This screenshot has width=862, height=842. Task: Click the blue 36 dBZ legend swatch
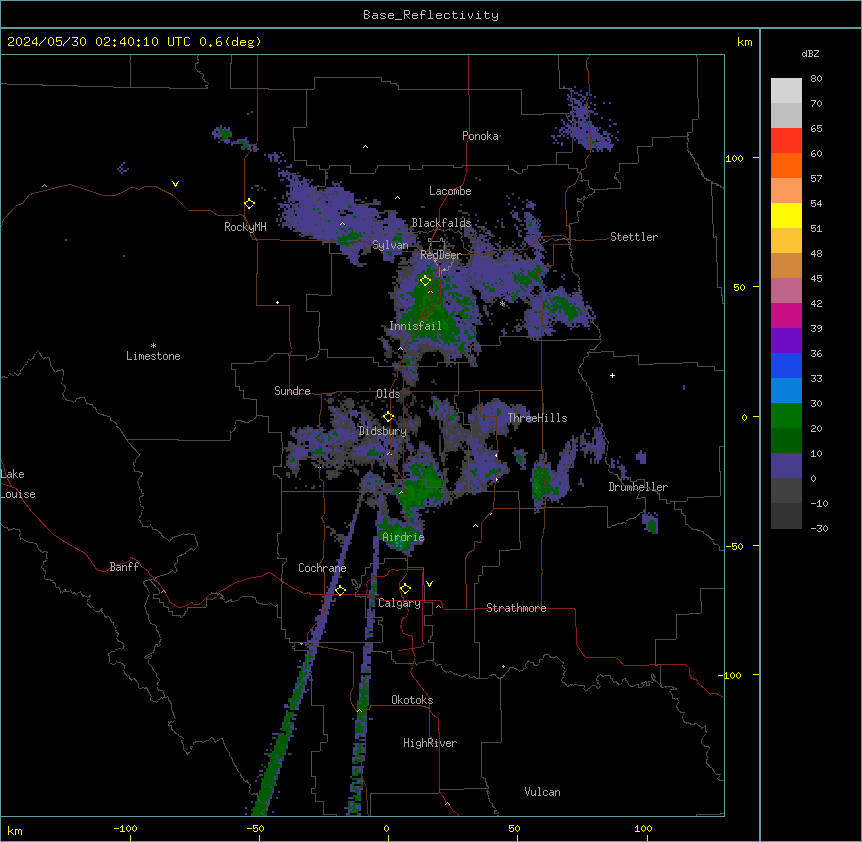pyautogui.click(x=786, y=365)
